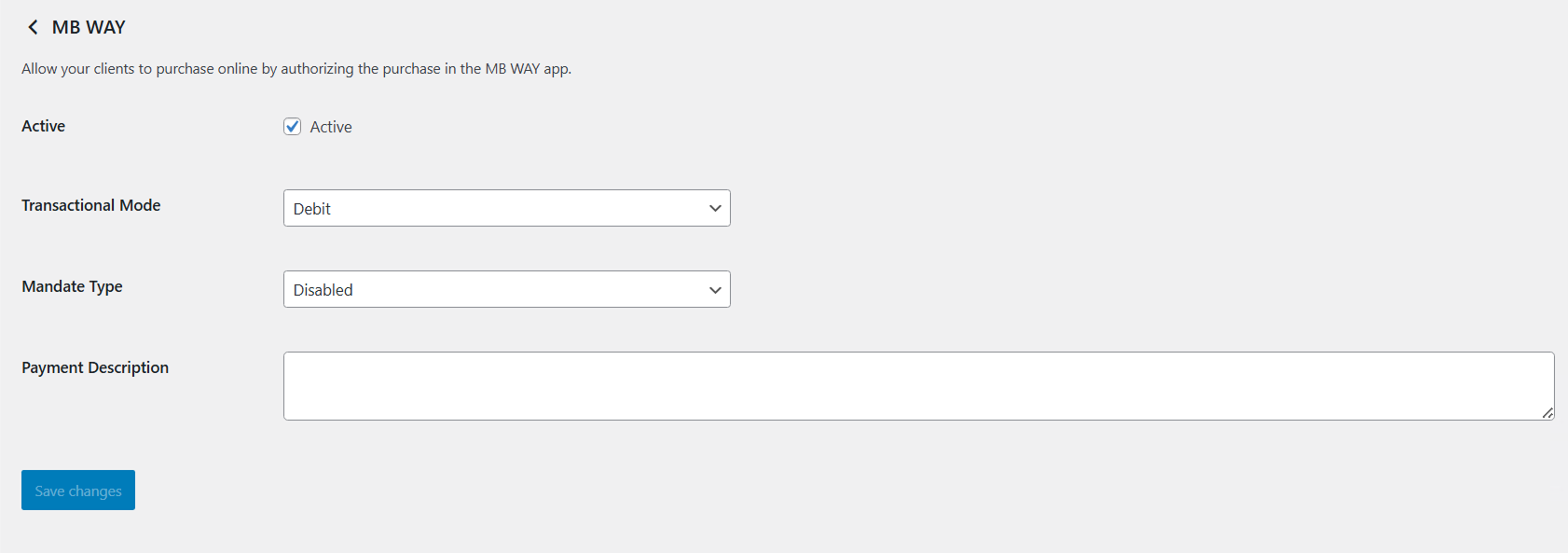This screenshot has height=553, width=1568.
Task: Click the Mandate Type field label
Action: pos(72,286)
